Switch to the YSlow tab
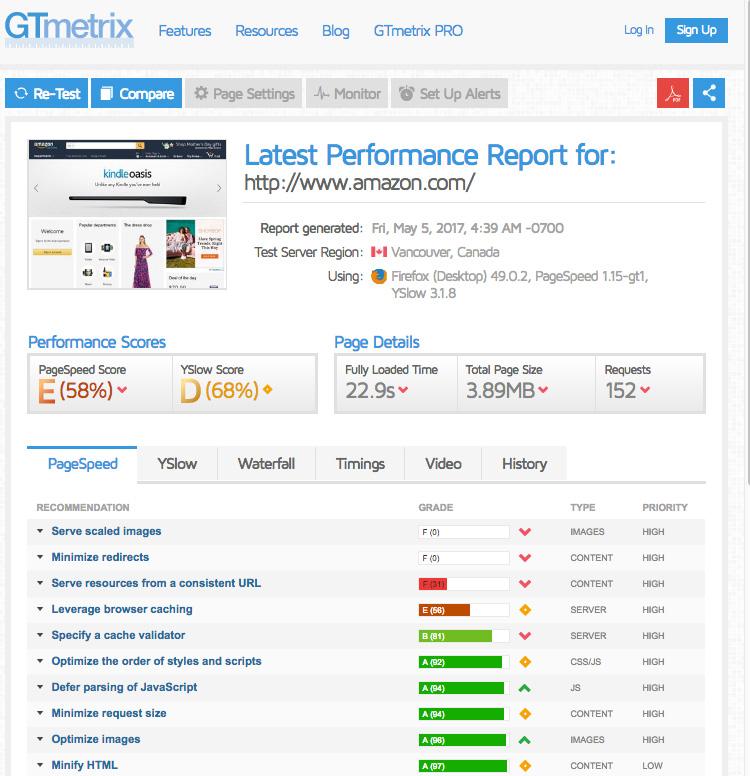This screenshot has width=750, height=776. point(177,464)
